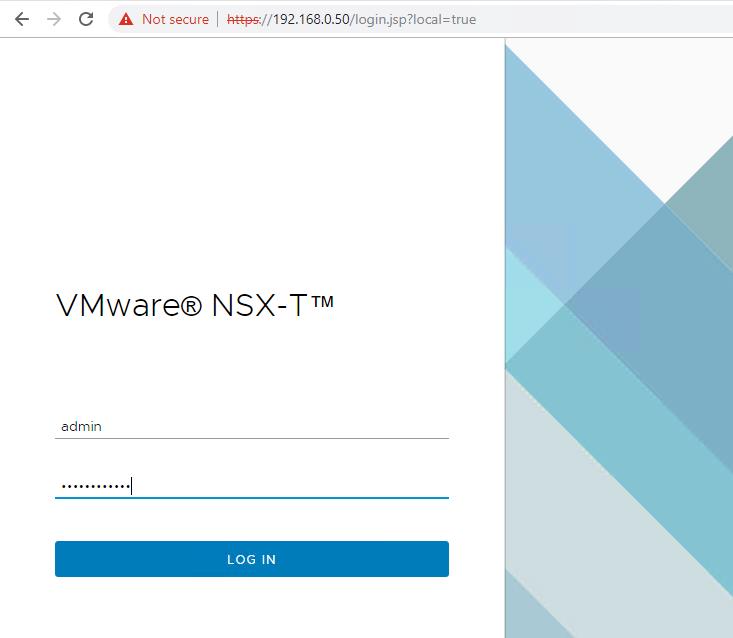
Task: Focus the password field
Action: coord(252,486)
